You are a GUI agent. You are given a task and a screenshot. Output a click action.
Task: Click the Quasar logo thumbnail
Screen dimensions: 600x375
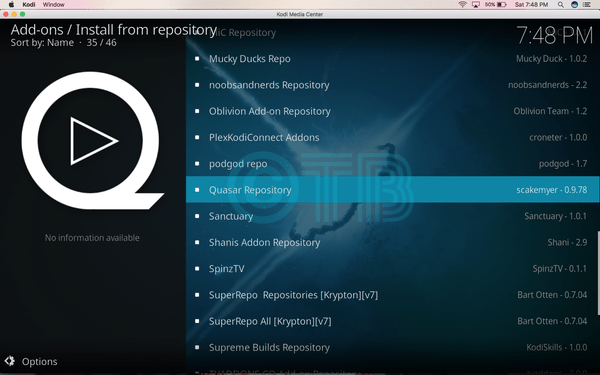(x=93, y=140)
